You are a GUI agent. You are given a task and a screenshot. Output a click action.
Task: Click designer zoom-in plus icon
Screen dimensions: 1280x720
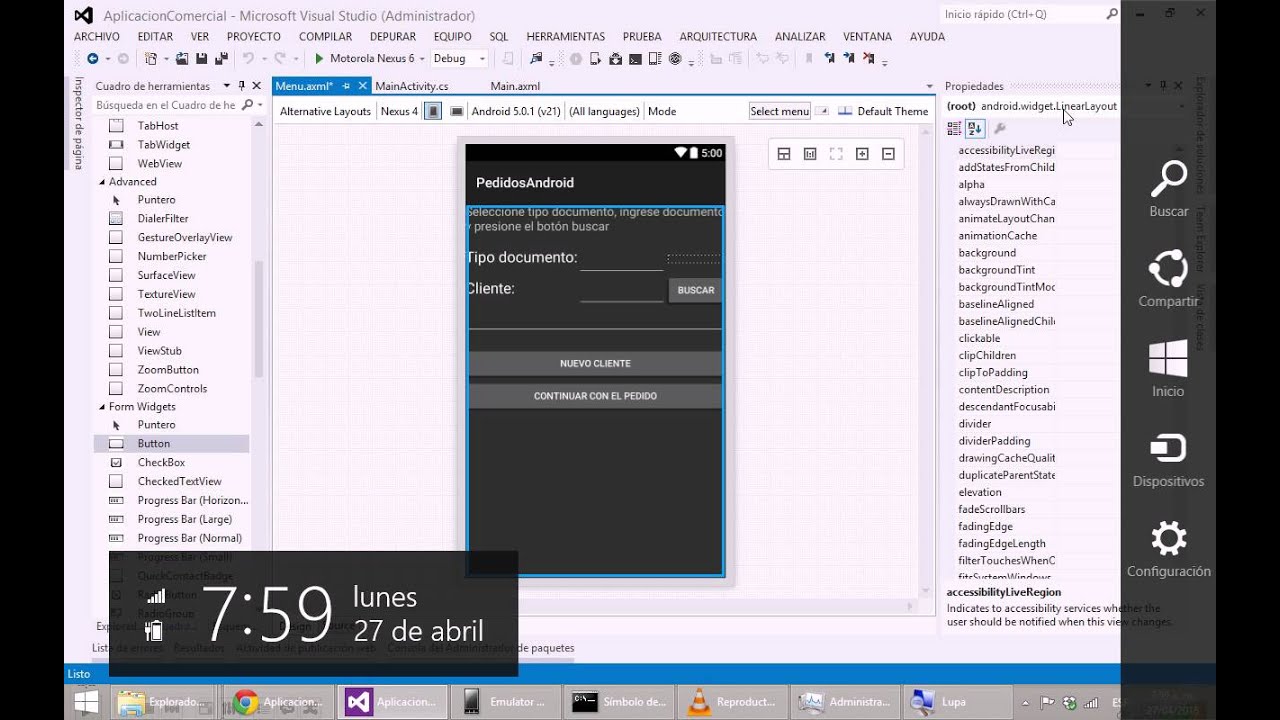pyautogui.click(x=862, y=154)
